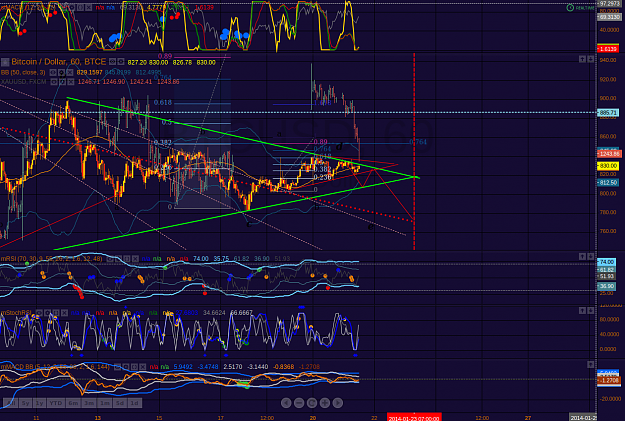Zoom out chart with minus button

click(299, 403)
